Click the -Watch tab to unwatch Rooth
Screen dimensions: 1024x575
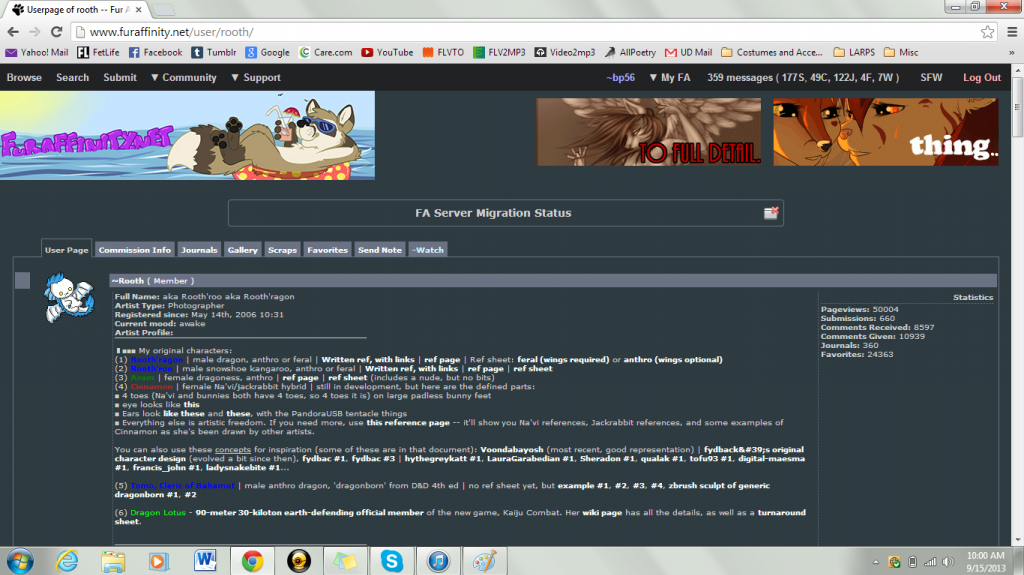[428, 250]
